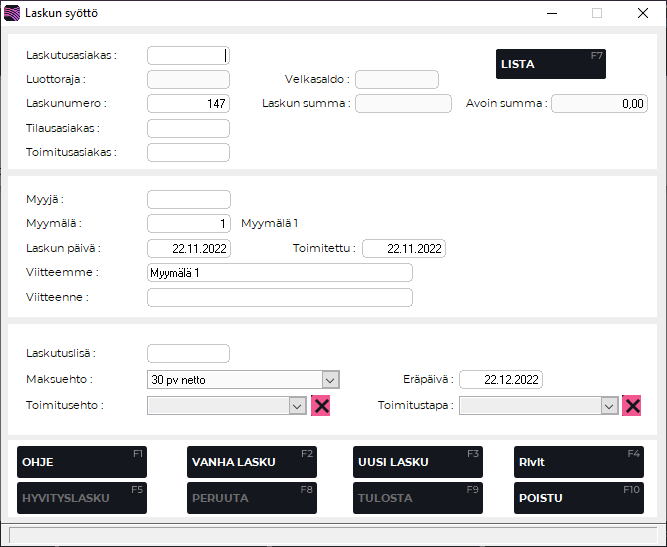Select the Tilausasiakas input field

[x=188, y=128]
